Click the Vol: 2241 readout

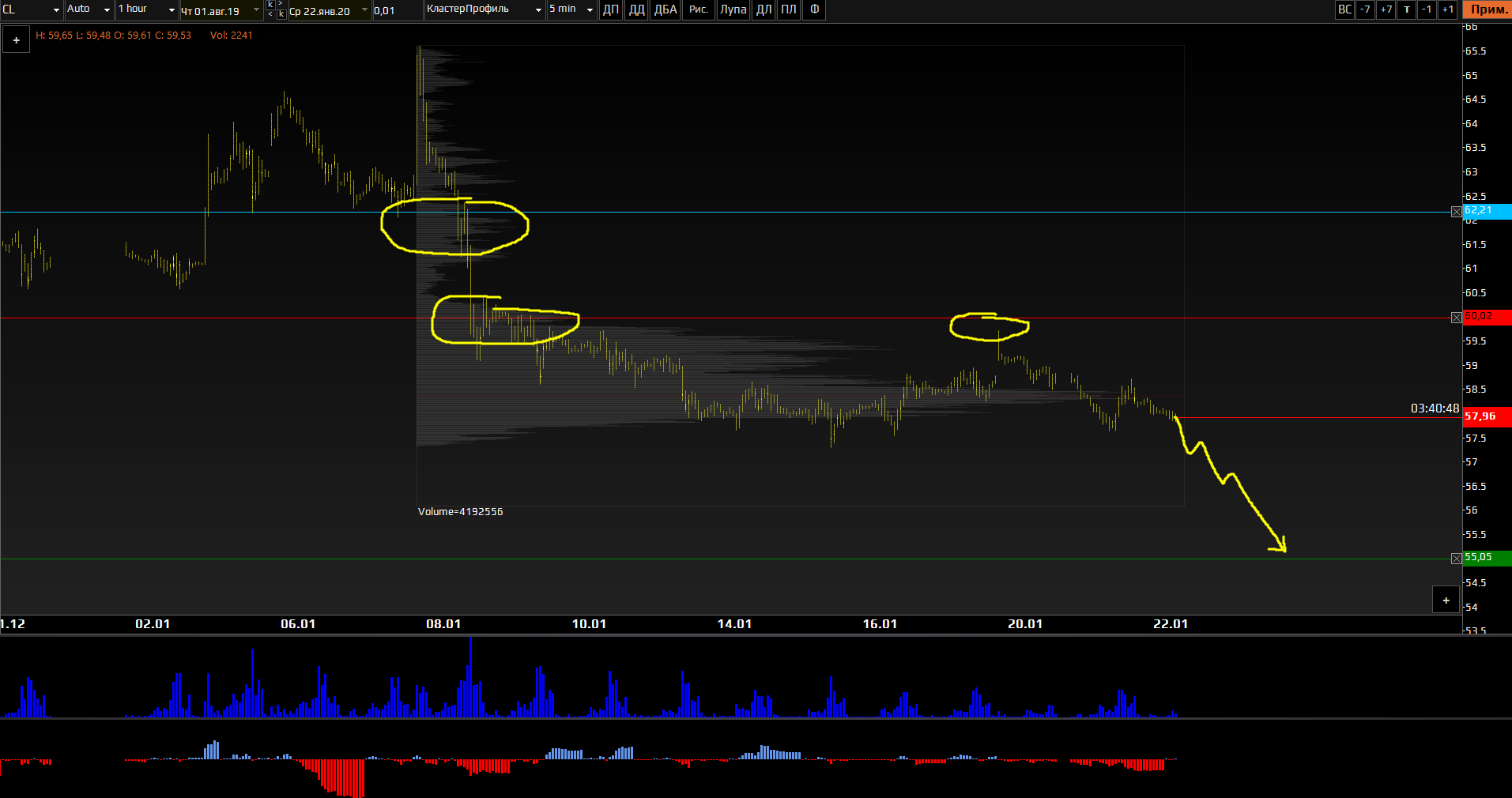231,36
